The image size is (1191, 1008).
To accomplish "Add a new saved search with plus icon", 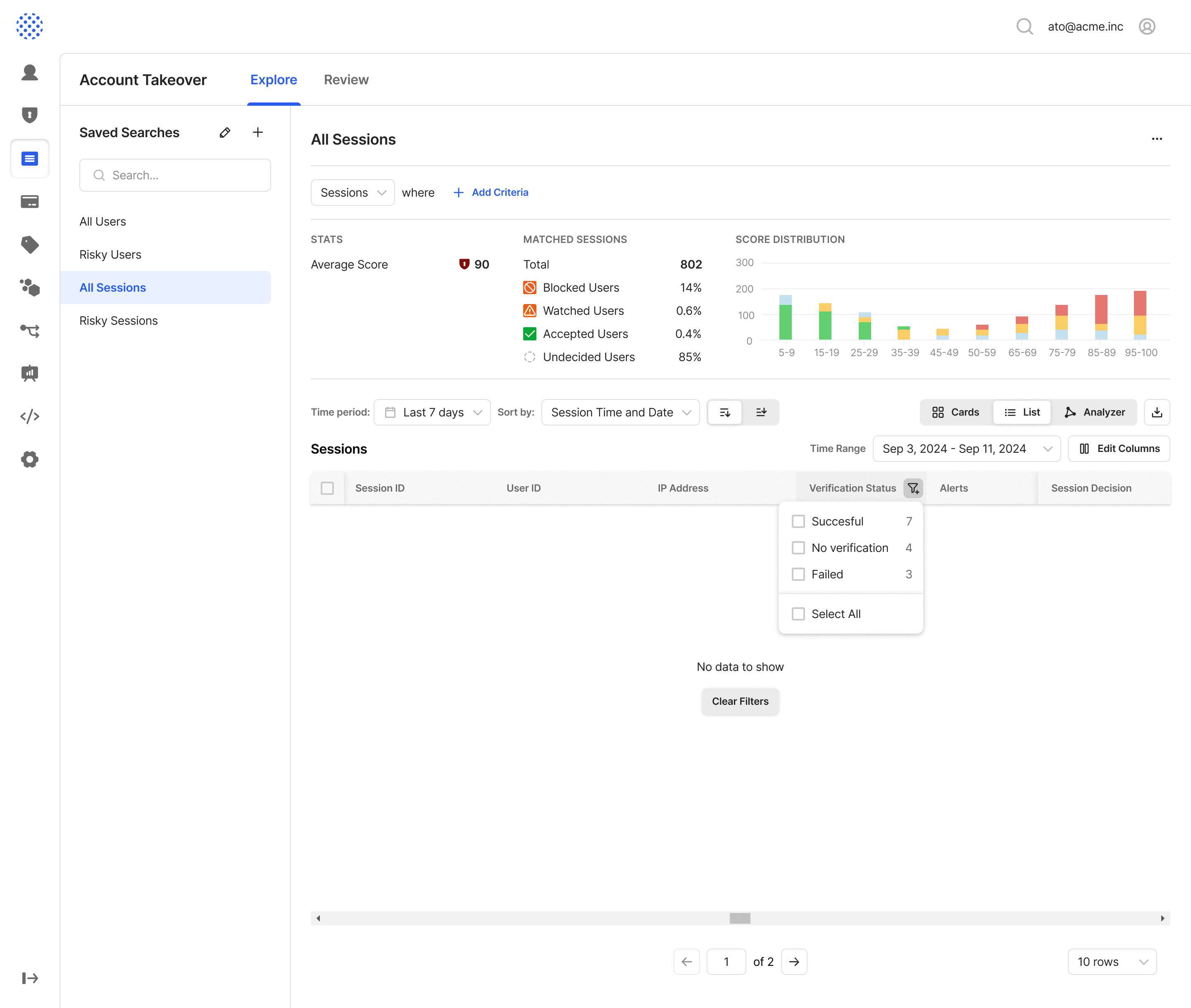I will pyautogui.click(x=258, y=133).
